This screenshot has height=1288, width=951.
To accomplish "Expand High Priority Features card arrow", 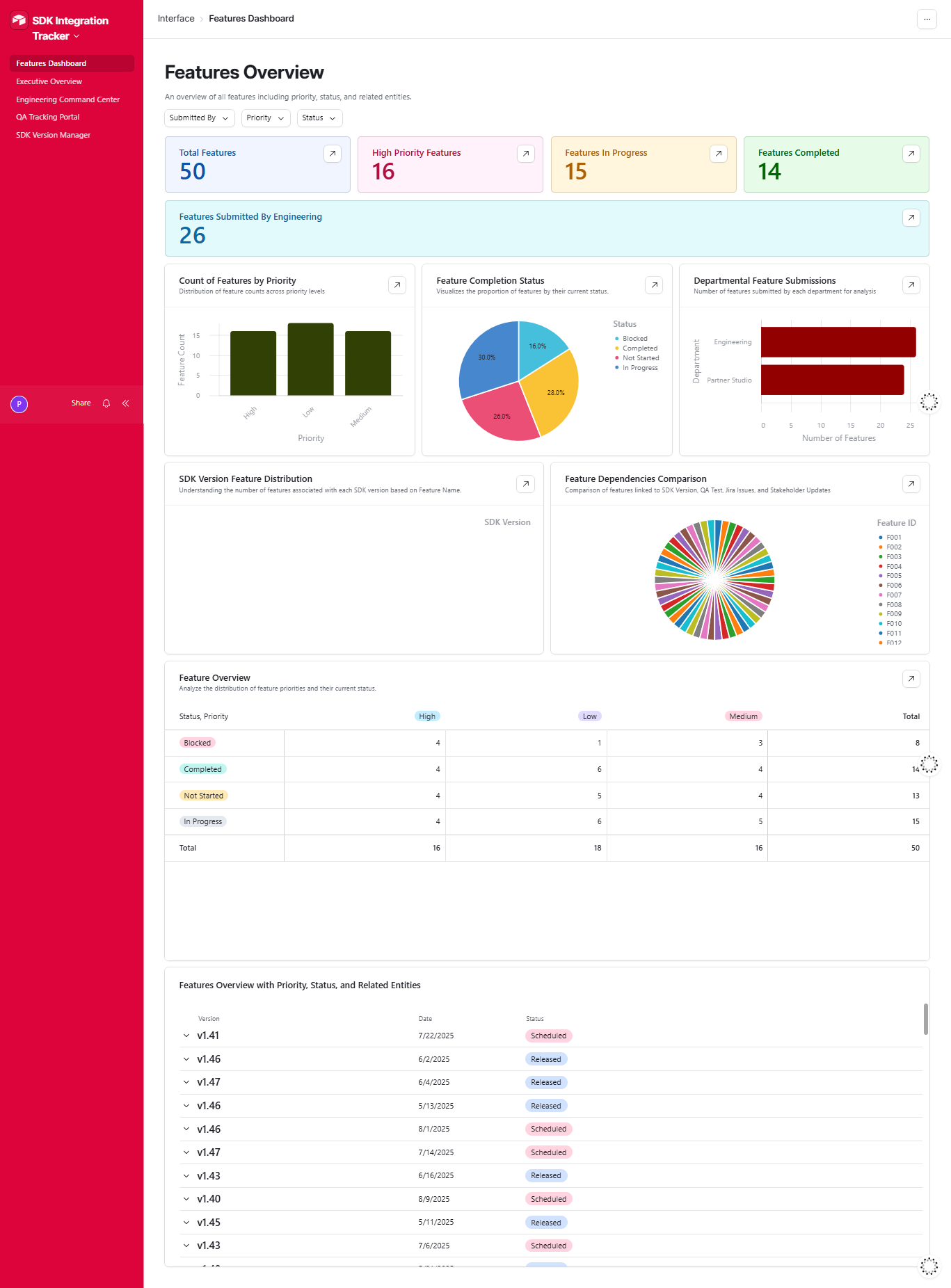I will point(526,154).
